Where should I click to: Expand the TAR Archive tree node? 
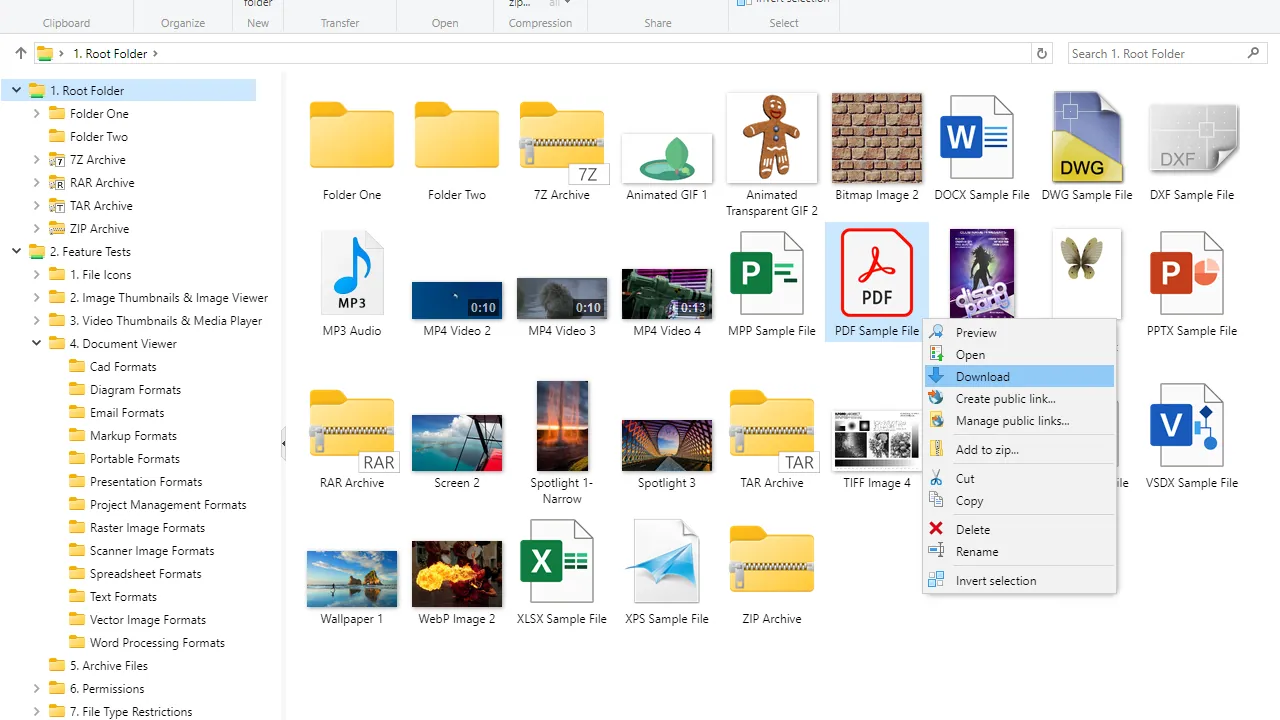point(36,205)
